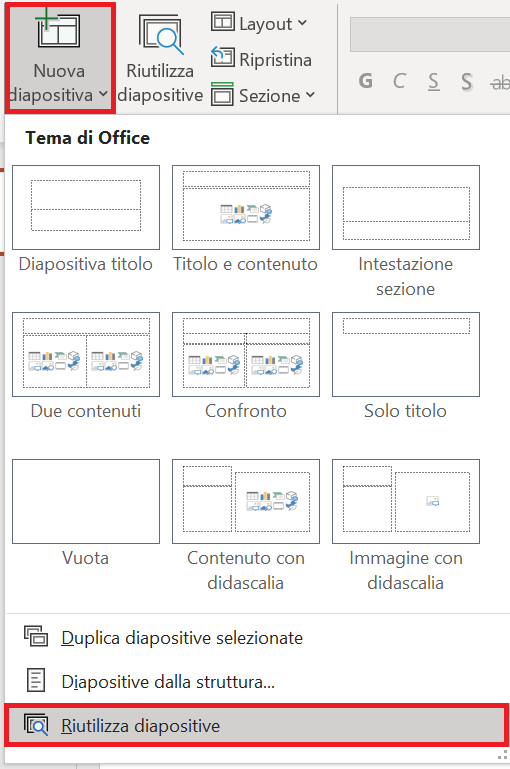This screenshot has height=769, width=510.
Task: Toggle text shadow with the shadowed S button
Action: tap(466, 81)
